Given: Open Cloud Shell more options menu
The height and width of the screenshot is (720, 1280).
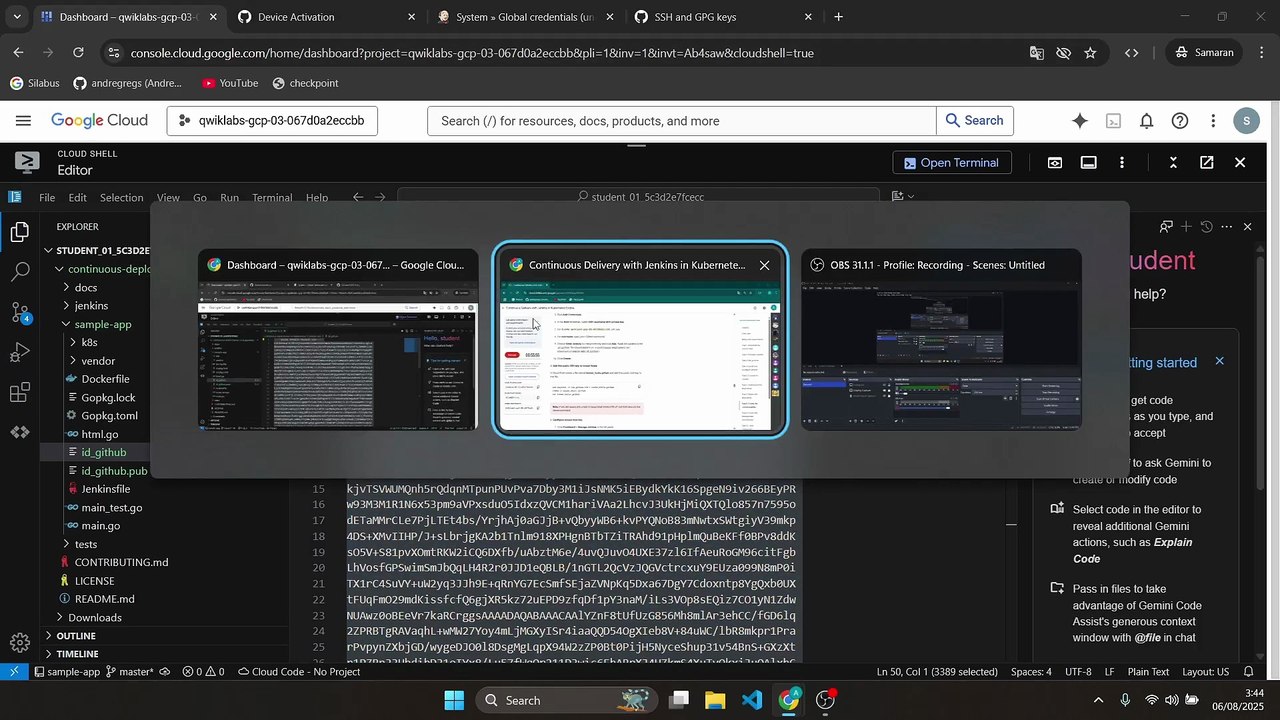Looking at the screenshot, I should point(1122,163).
